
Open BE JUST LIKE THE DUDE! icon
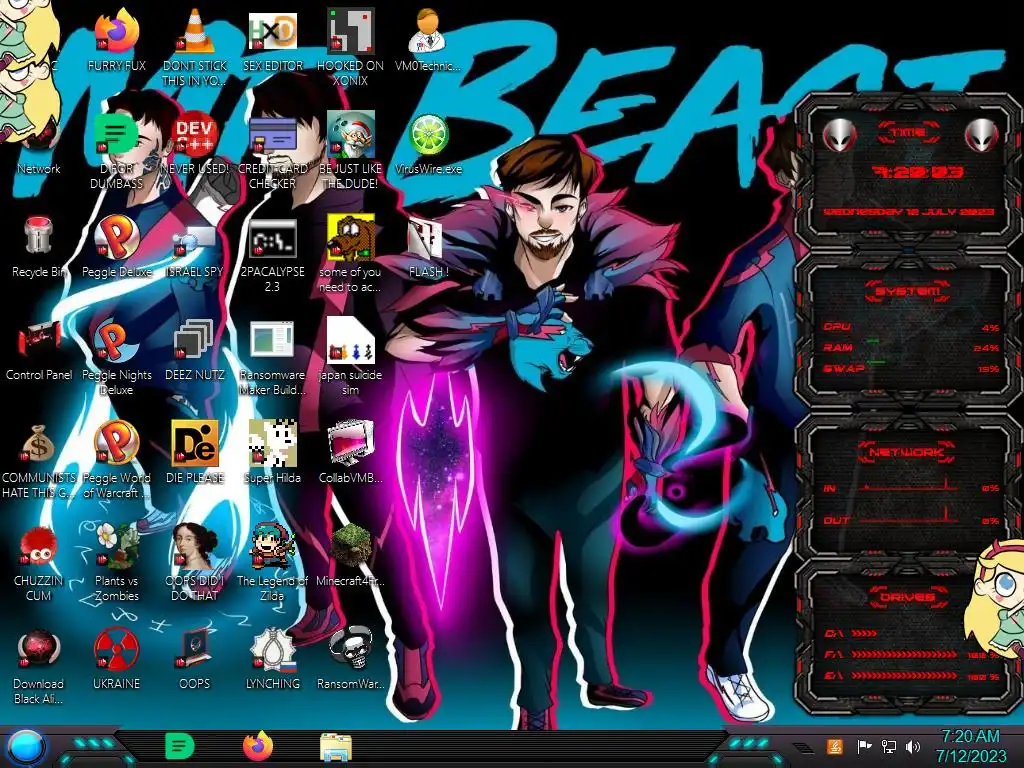point(350,135)
